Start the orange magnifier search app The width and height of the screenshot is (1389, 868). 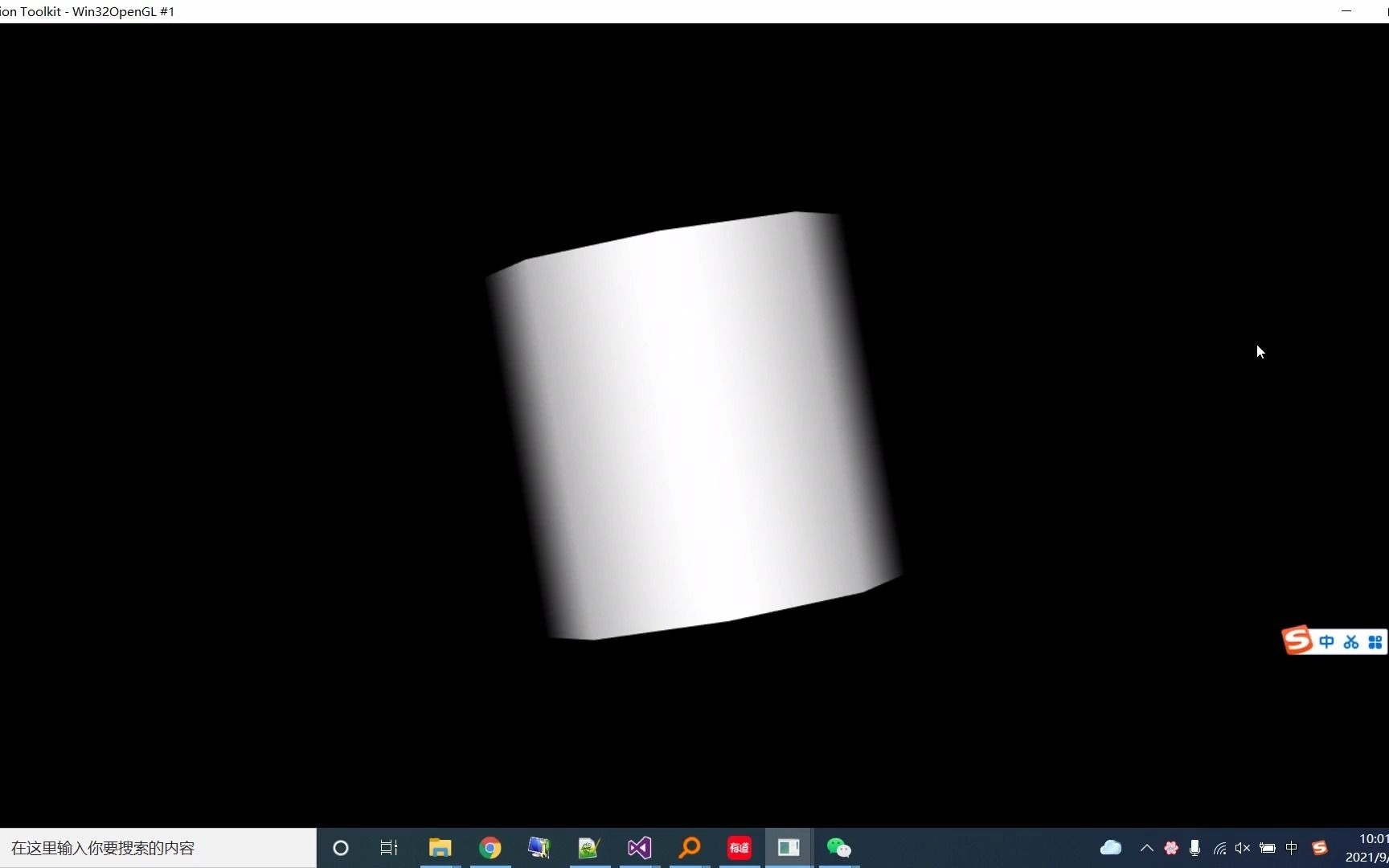coord(689,848)
